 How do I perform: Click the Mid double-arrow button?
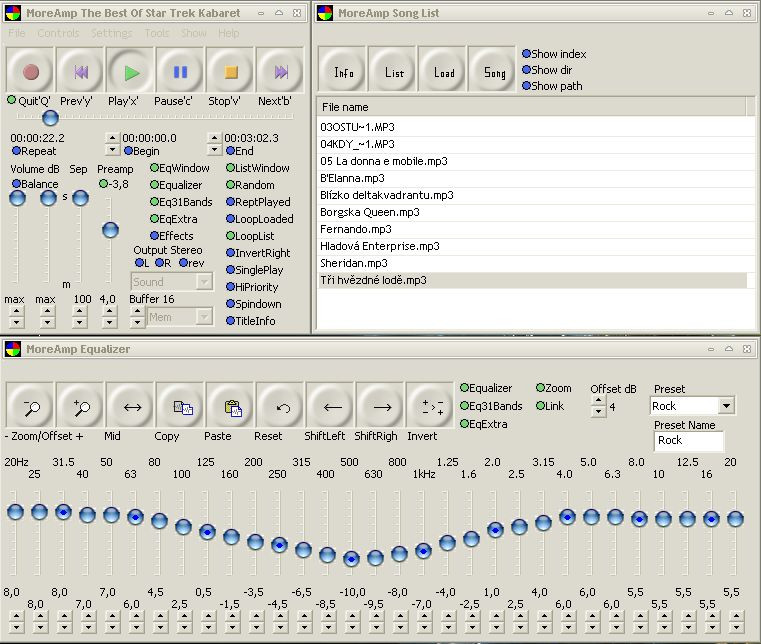point(131,407)
